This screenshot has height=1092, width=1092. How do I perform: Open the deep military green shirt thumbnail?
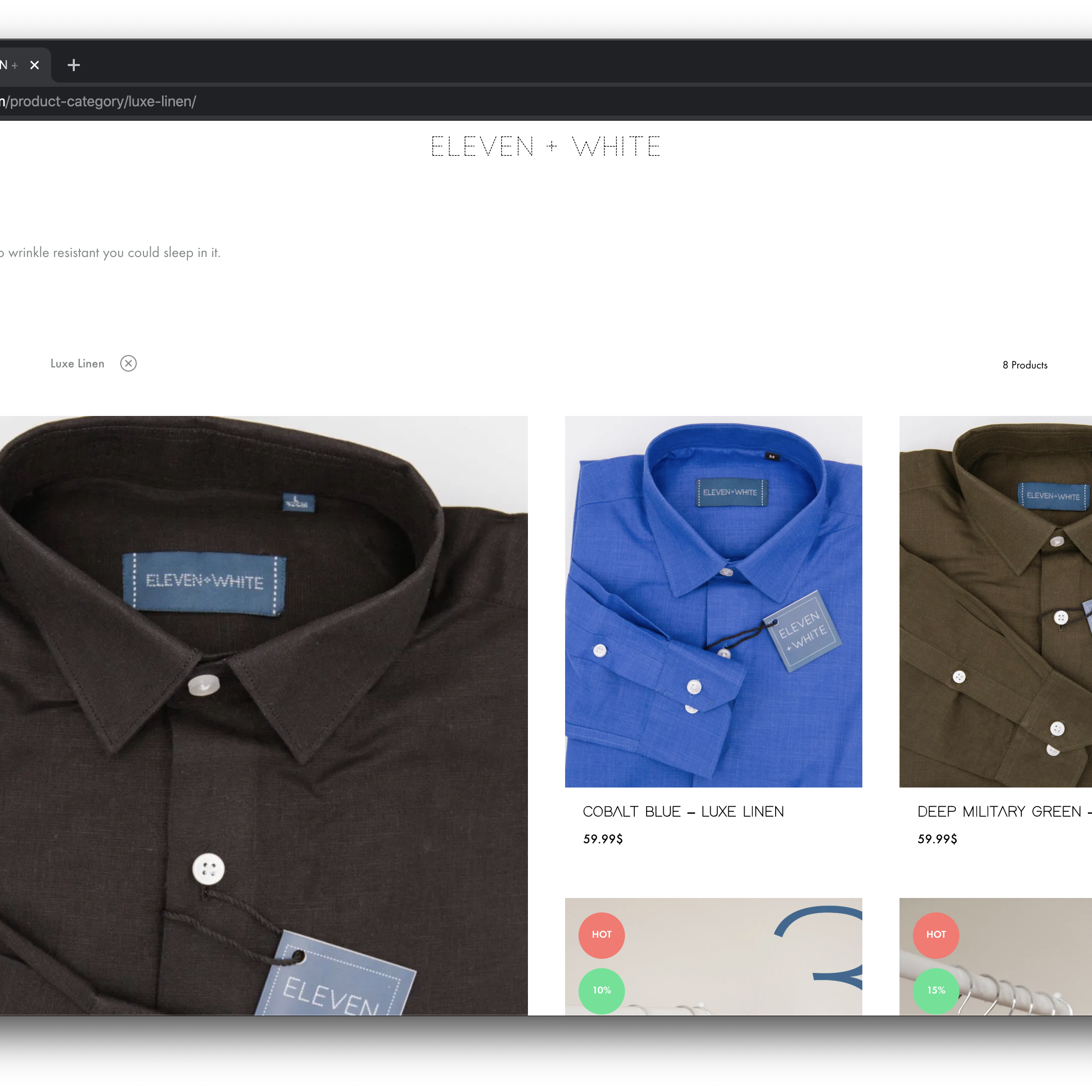[995, 601]
